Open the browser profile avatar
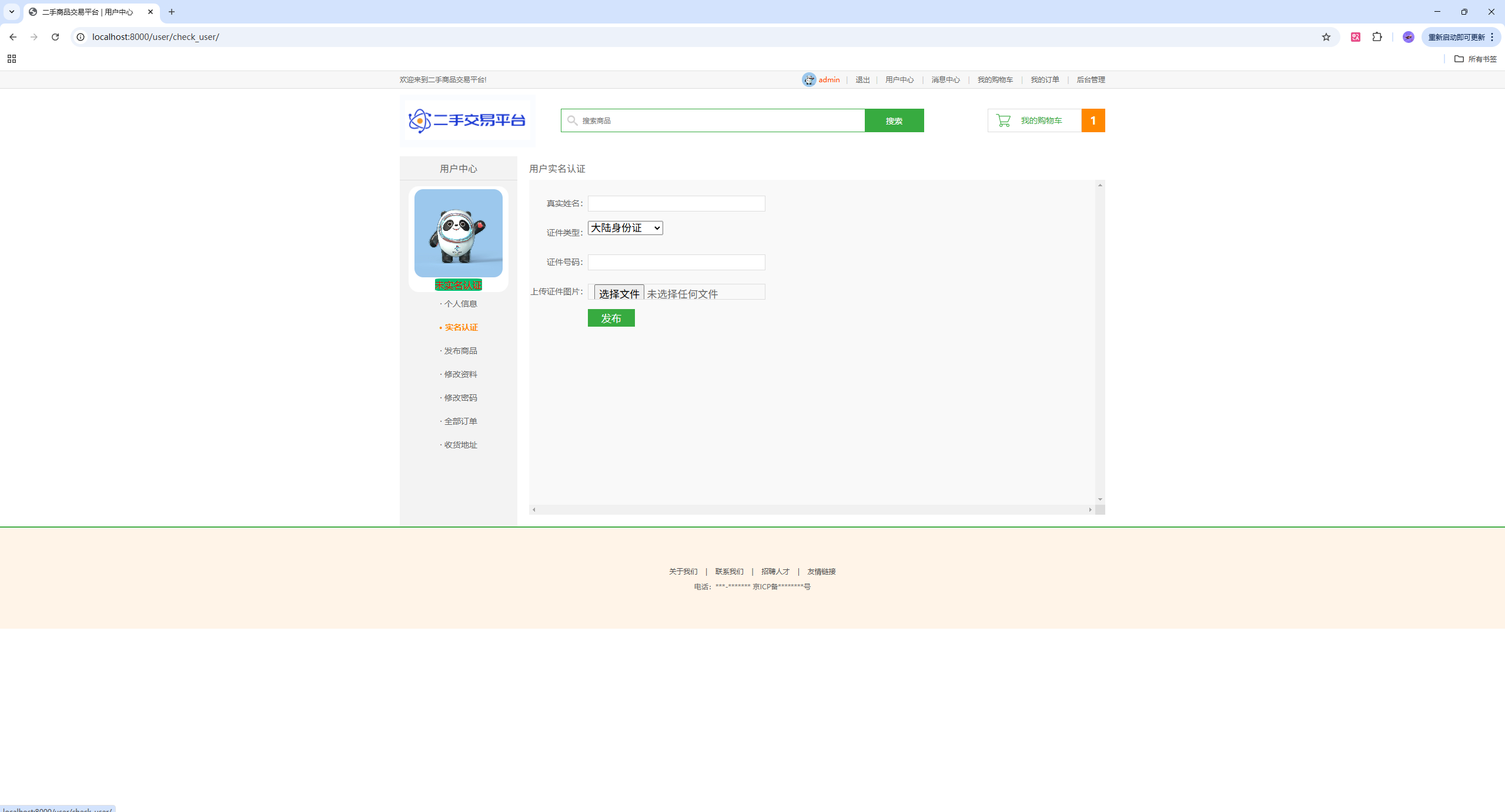Viewport: 1505px width, 812px height. [x=1409, y=36]
